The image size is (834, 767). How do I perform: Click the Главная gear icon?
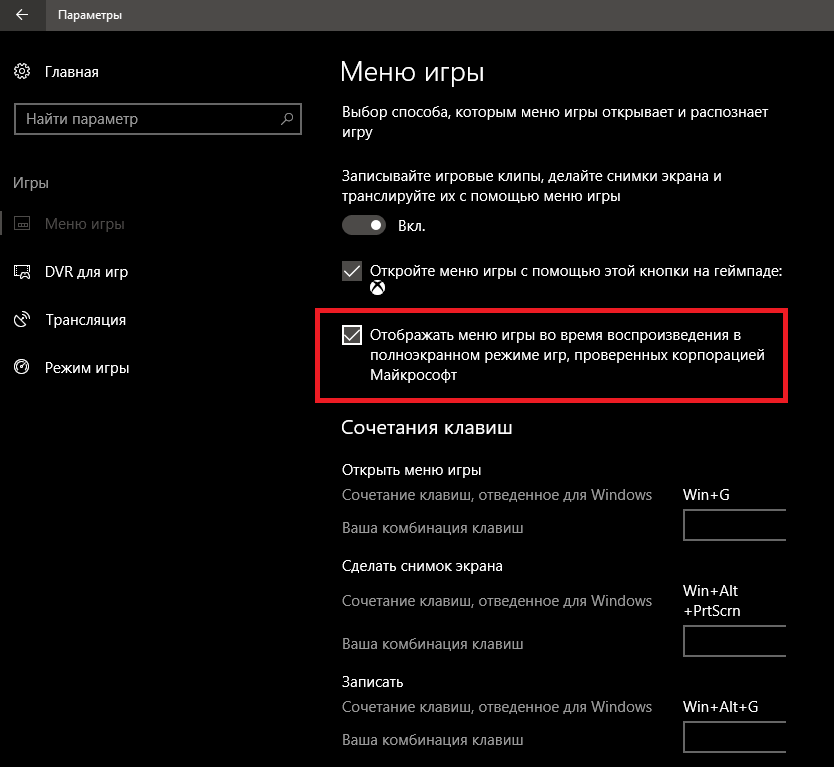(22, 72)
